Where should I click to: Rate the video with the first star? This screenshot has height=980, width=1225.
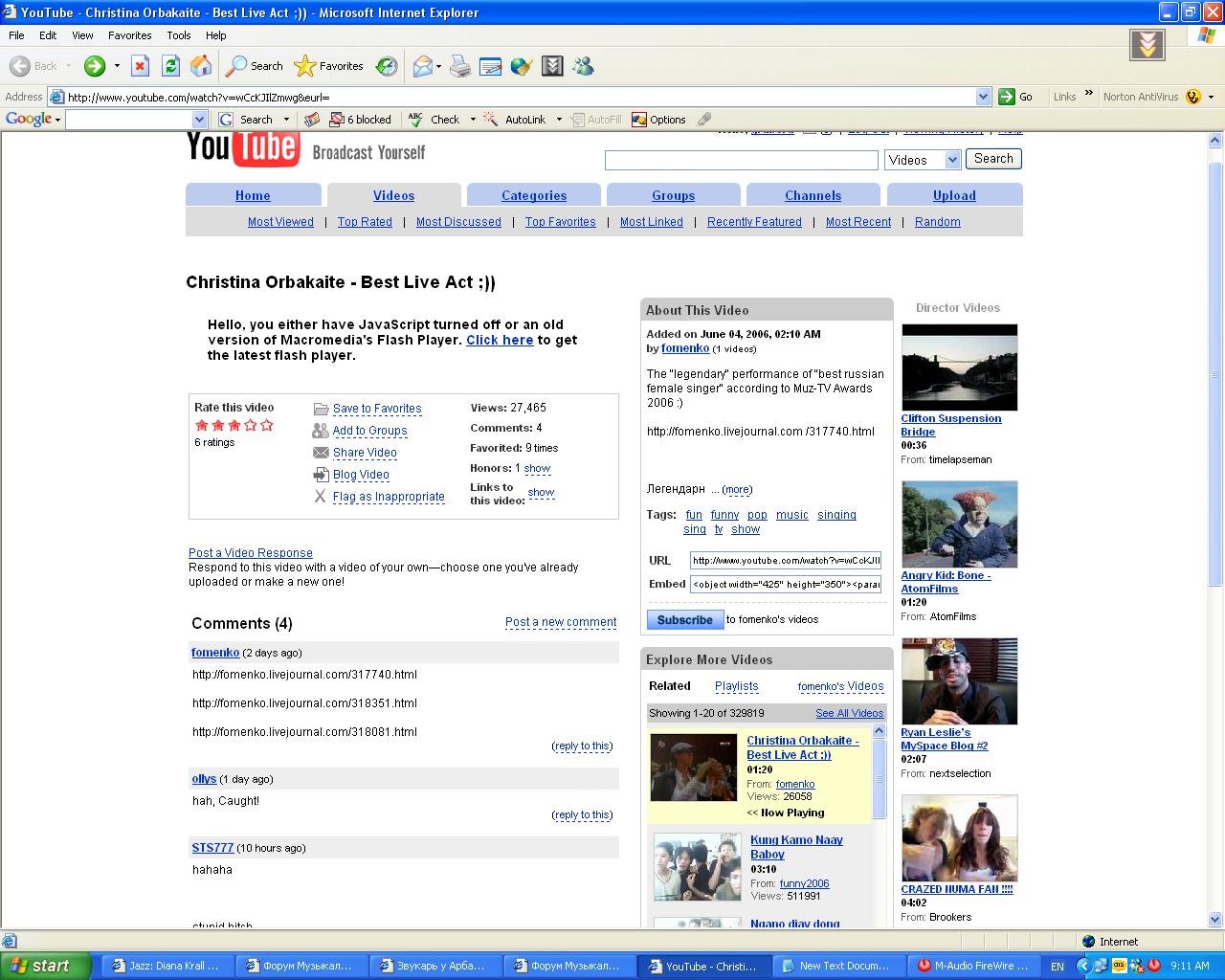coord(202,425)
